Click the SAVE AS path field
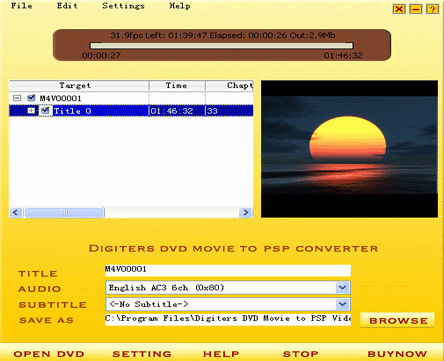The image size is (444, 361). (228, 319)
